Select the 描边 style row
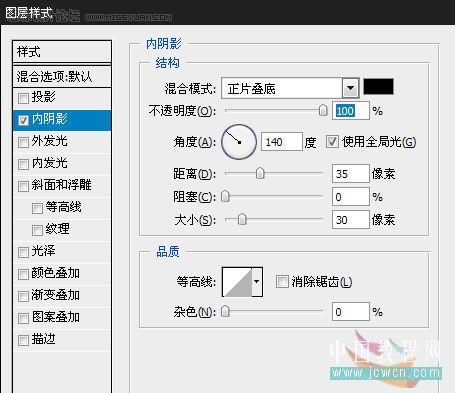455x393 pixels. coord(62,340)
